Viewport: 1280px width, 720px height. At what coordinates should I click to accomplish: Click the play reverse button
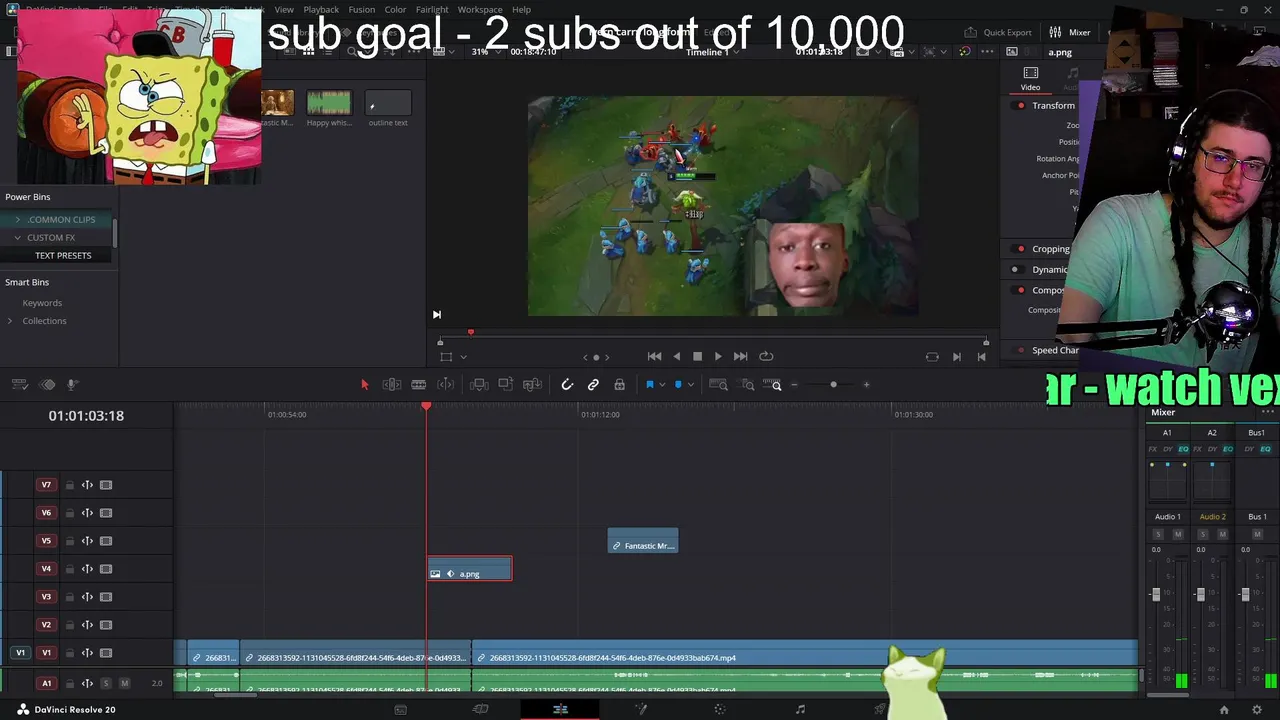[x=677, y=356]
